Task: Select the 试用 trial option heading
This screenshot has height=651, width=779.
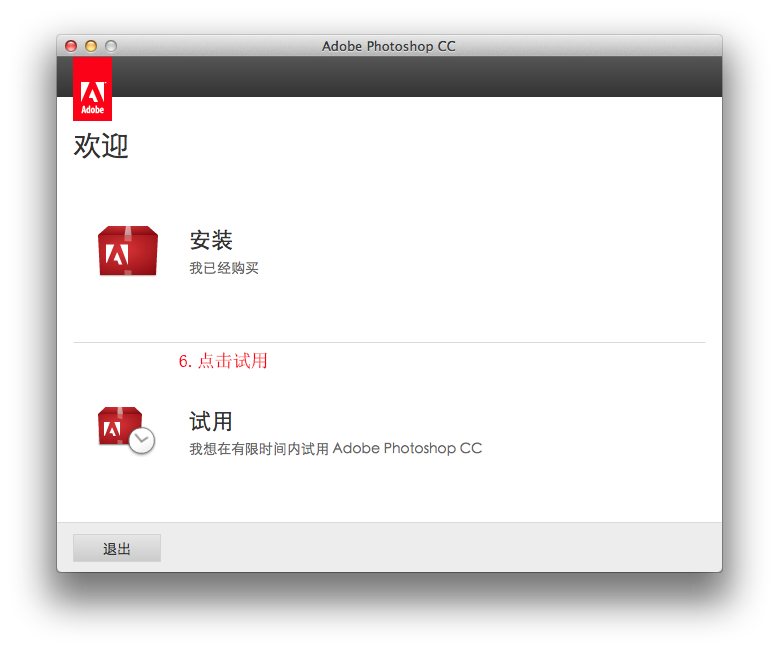Action: point(211,421)
